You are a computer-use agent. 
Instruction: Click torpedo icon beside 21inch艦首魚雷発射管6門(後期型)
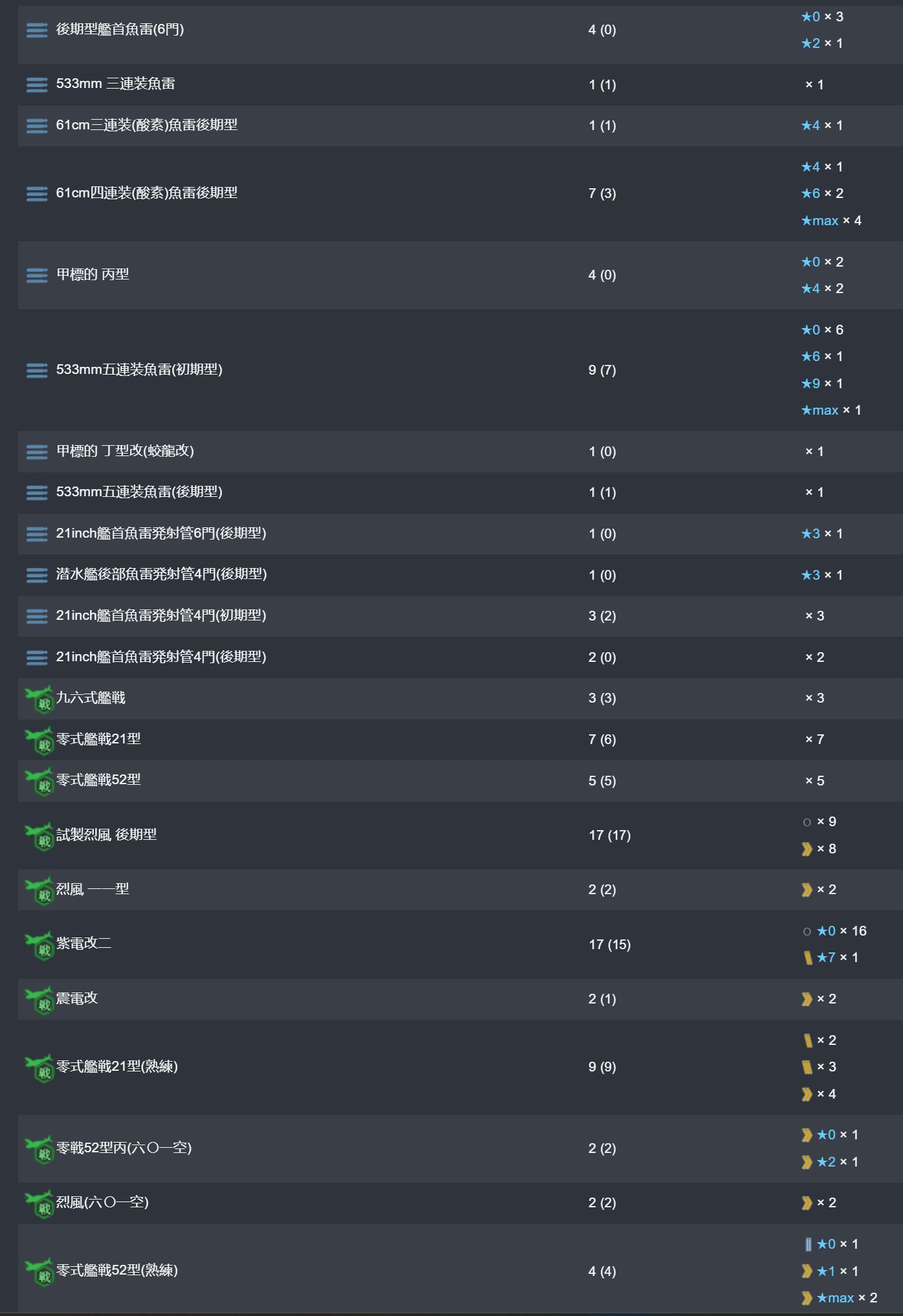point(37,534)
